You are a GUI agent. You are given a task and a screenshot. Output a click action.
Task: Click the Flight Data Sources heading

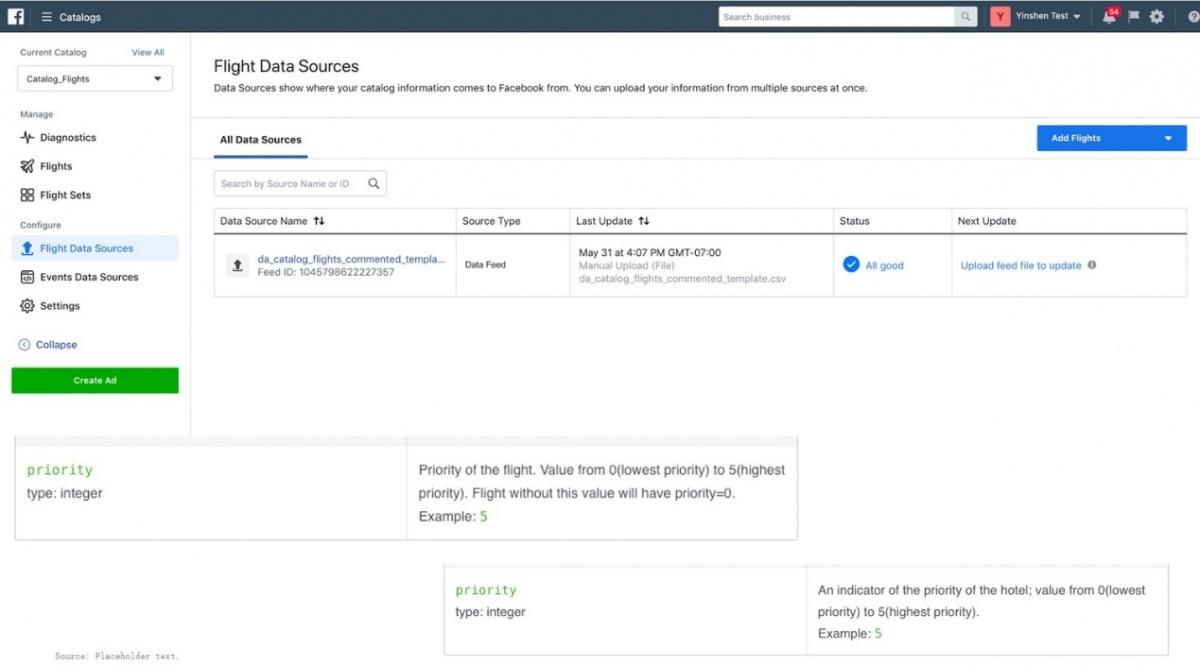pyautogui.click(x=286, y=67)
